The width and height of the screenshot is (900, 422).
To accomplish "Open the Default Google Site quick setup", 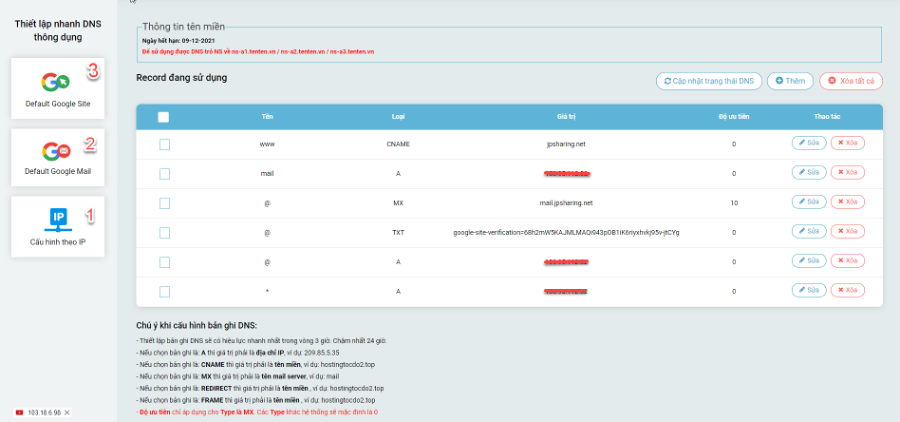I will [57, 88].
